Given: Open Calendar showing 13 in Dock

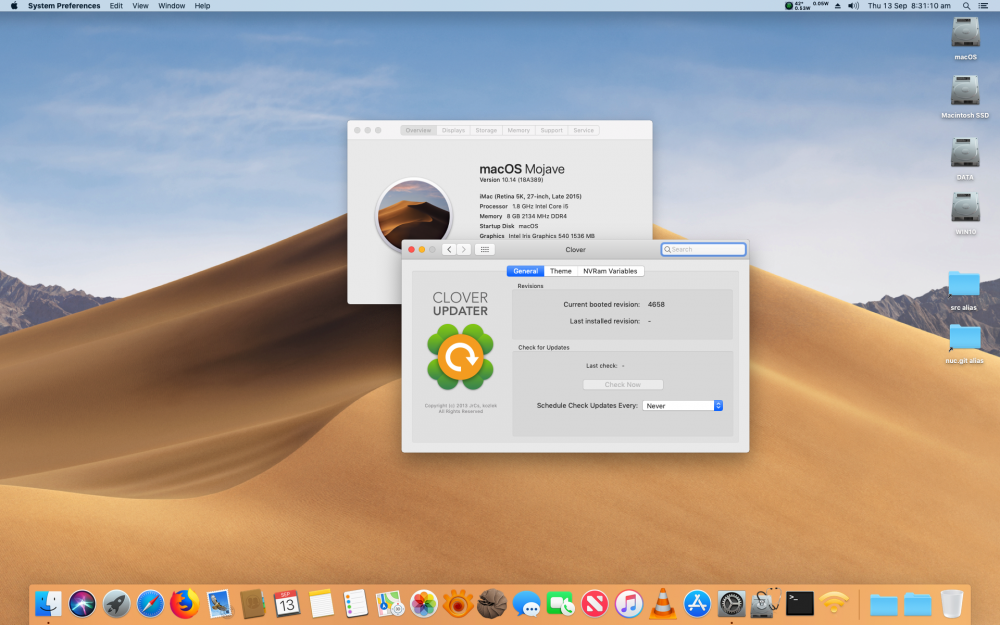Looking at the screenshot, I should click(x=287, y=603).
